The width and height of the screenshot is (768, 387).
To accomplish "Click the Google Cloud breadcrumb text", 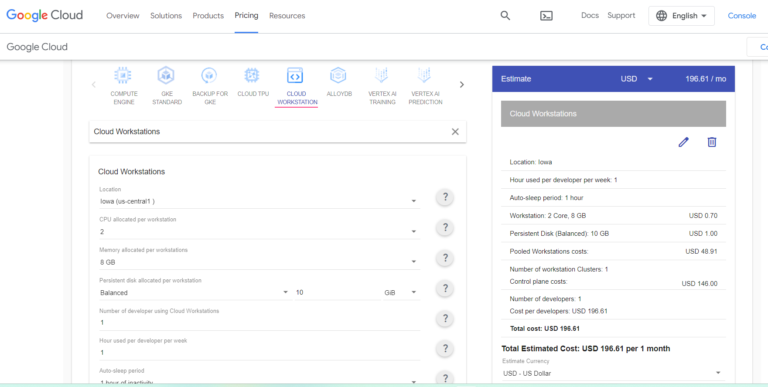I will (37, 47).
